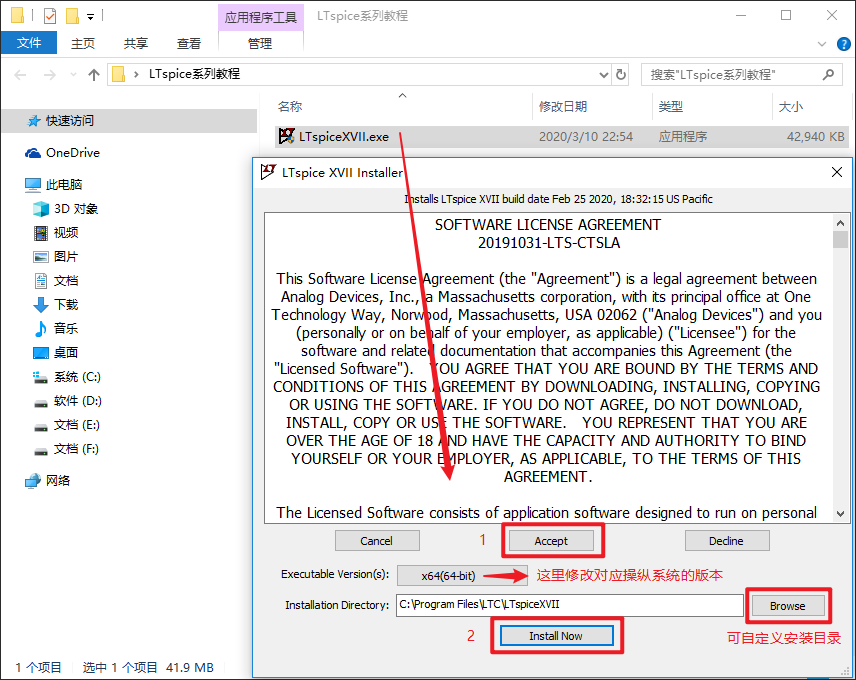Viewport: 856px width, 680px height.
Task: Expand the quick access toolbar customize arrow
Action: pos(89,16)
